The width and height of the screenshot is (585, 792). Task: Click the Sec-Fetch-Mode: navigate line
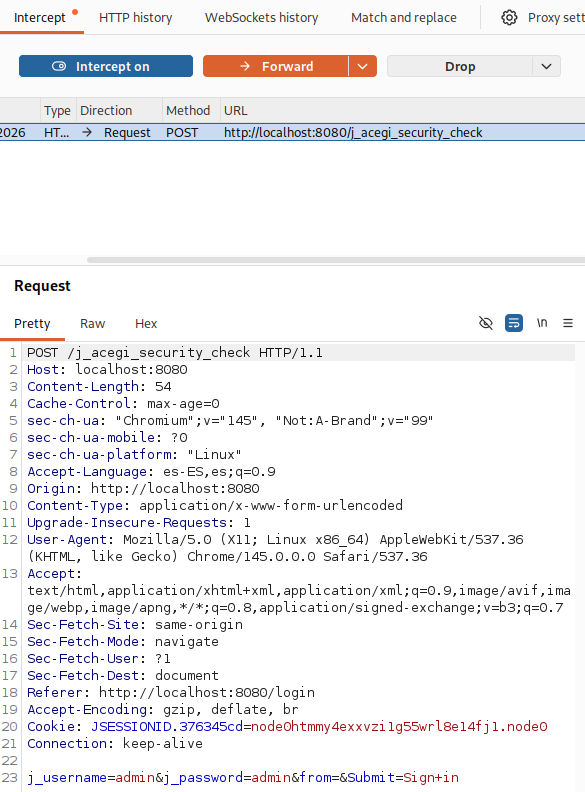pyautogui.click(x=123, y=641)
